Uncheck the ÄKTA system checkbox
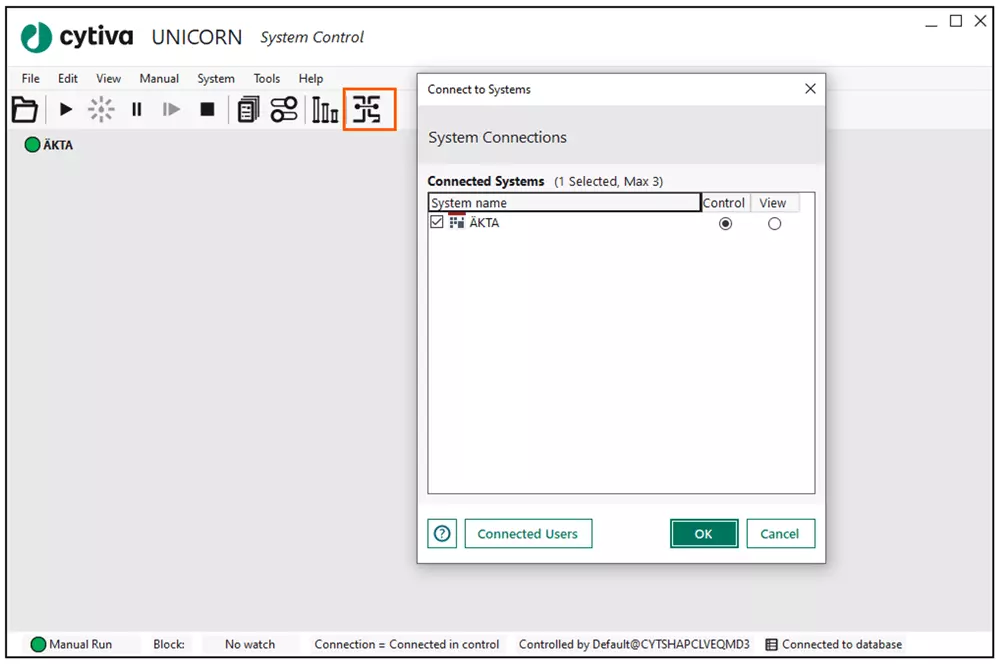The width and height of the screenshot is (1000, 664). pyautogui.click(x=436, y=222)
